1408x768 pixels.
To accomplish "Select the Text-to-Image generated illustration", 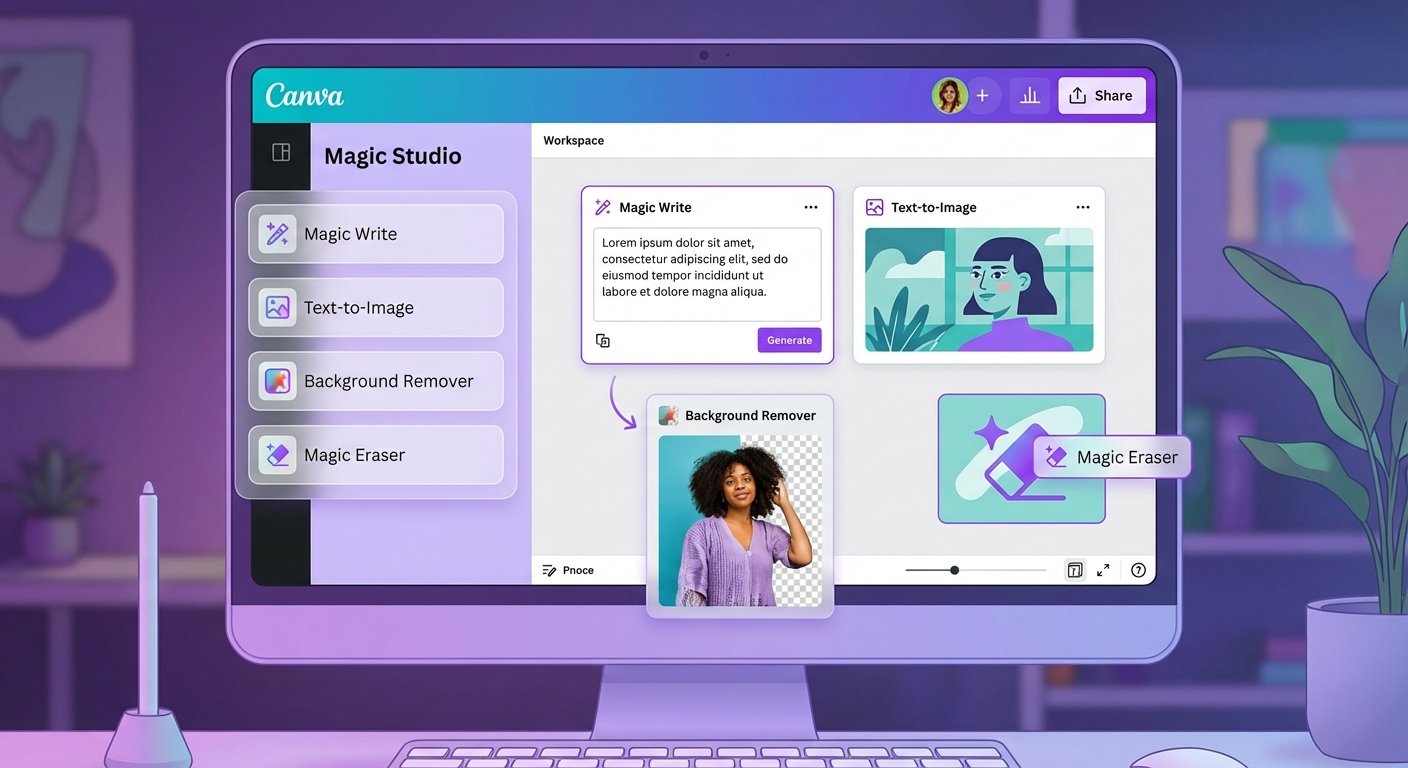I will tap(978, 290).
